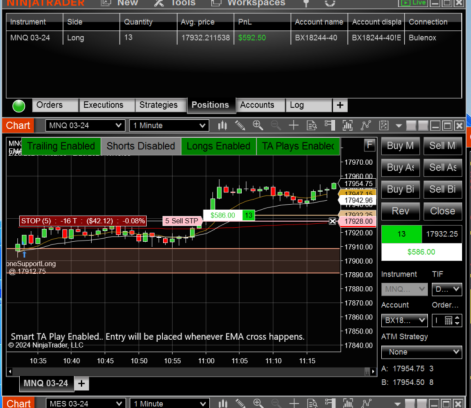Open the drawing tools pencil icon

click(x=240, y=126)
